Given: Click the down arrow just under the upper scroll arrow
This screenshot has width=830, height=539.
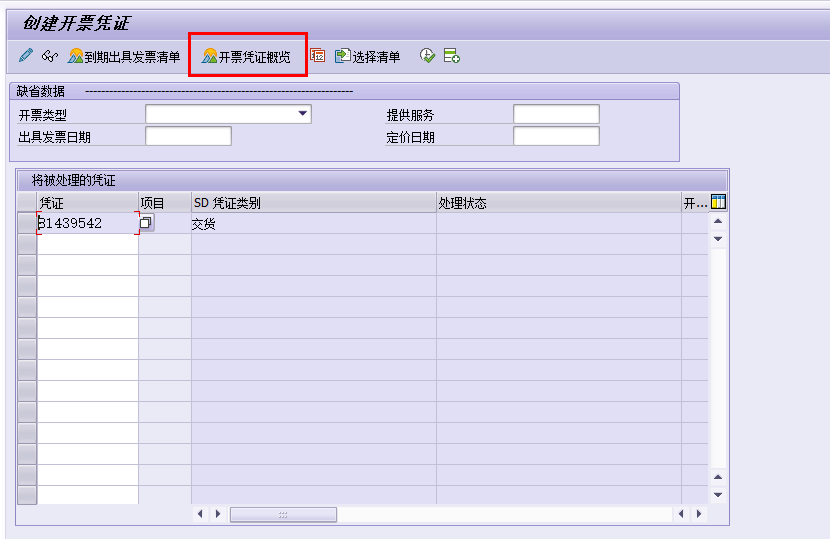Looking at the screenshot, I should click(718, 239).
